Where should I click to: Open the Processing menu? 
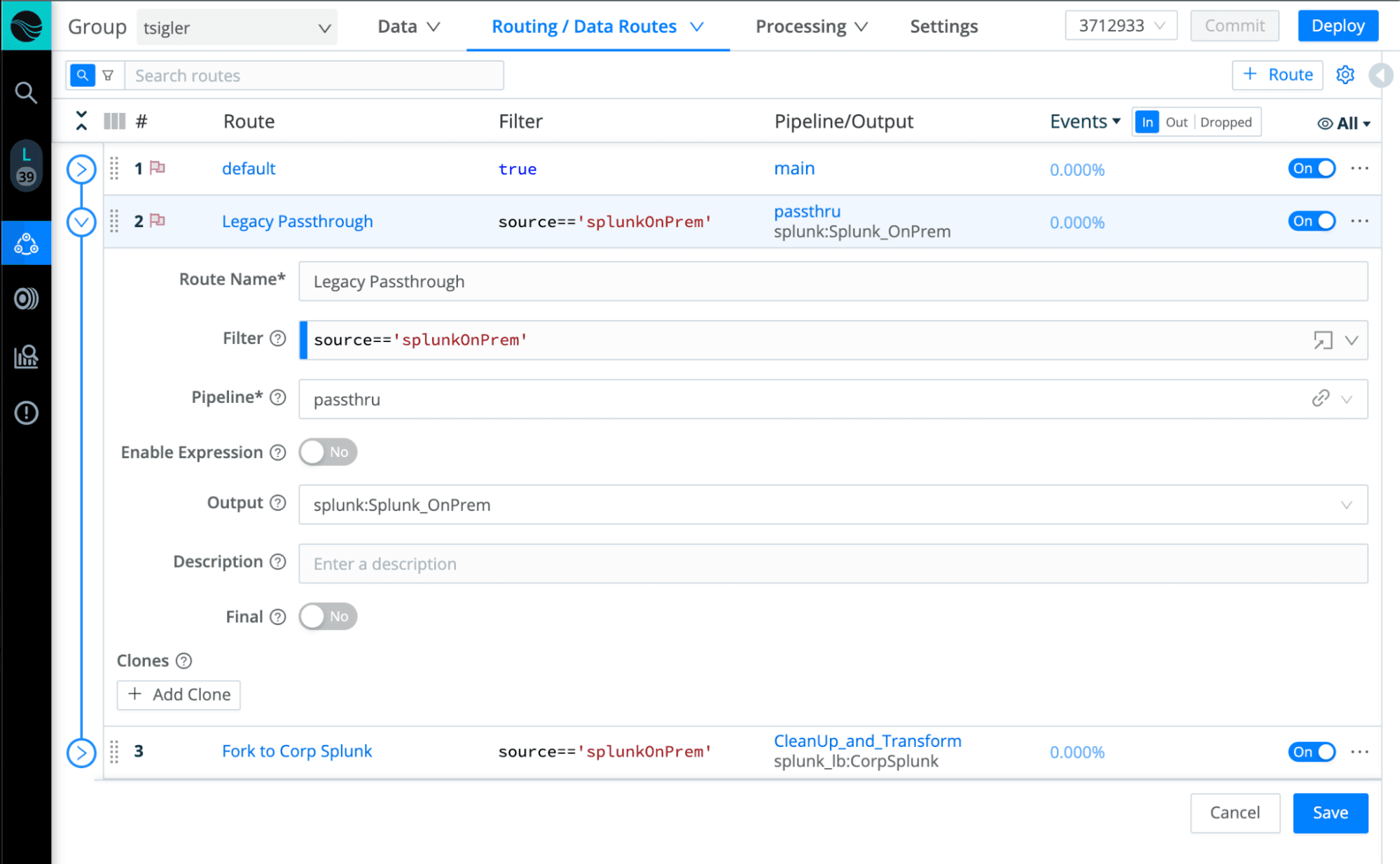coord(811,27)
